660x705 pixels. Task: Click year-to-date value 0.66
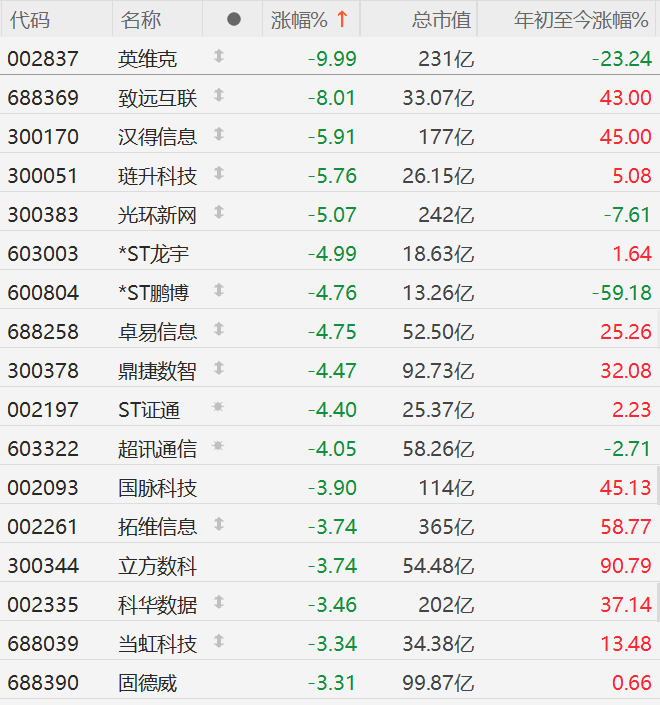(x=632, y=683)
